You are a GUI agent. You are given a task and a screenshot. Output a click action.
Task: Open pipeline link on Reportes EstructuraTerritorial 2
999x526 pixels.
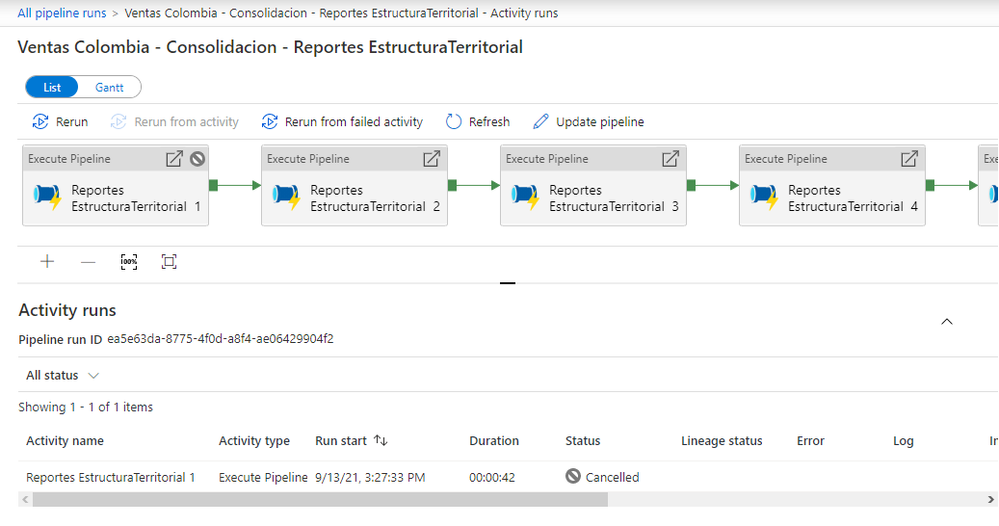click(x=432, y=159)
